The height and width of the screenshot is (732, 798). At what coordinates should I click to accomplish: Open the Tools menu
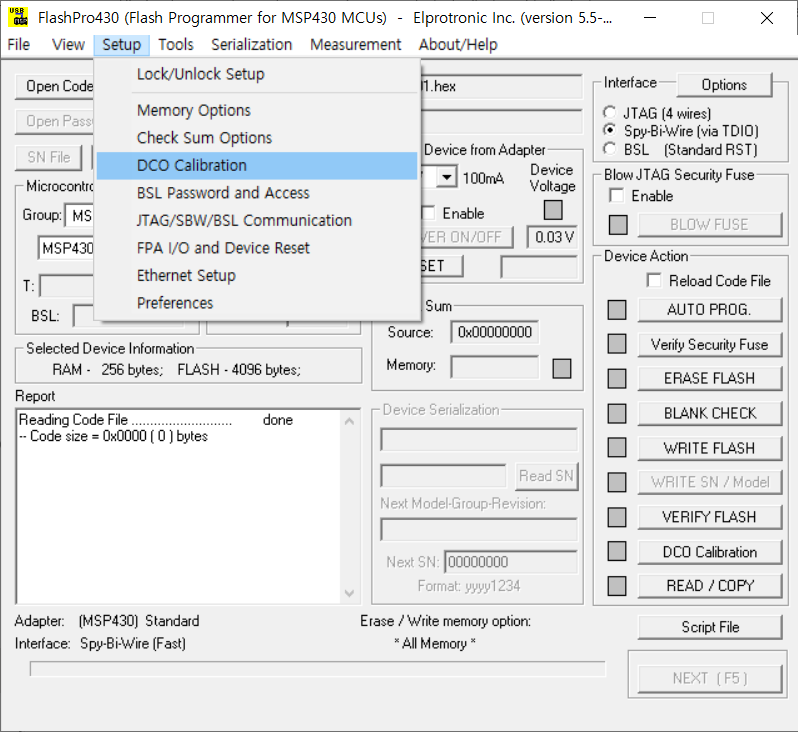tap(176, 45)
